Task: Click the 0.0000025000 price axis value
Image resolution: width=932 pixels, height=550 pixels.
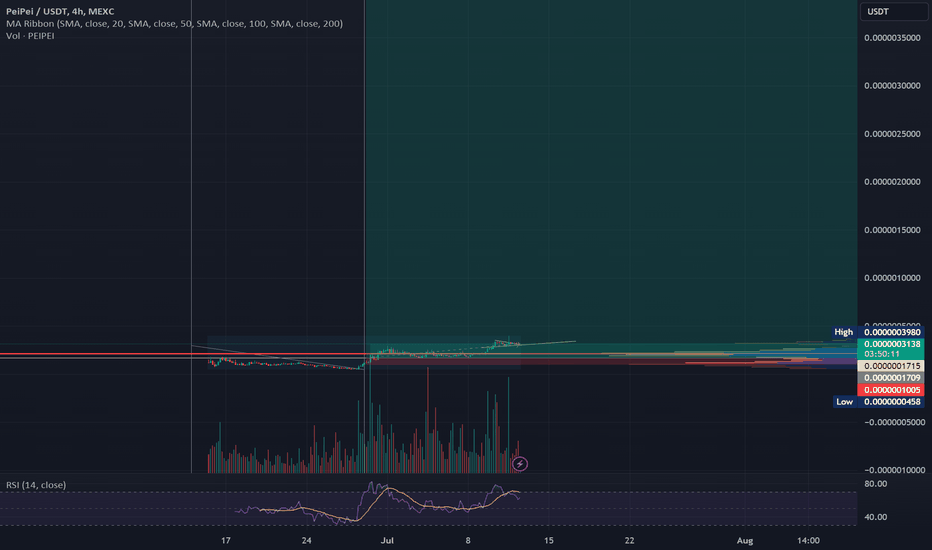Action: tap(892, 134)
